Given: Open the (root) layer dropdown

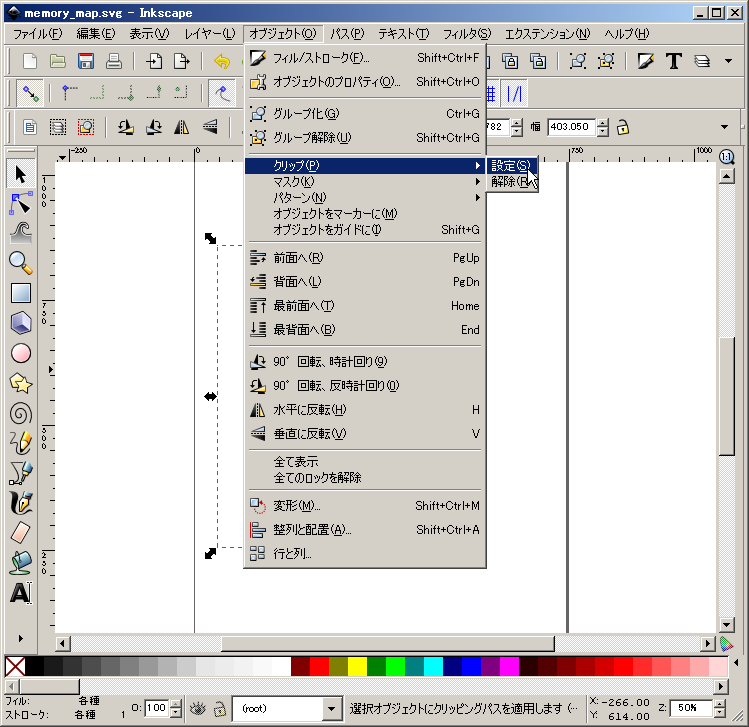Looking at the screenshot, I should click(x=331, y=708).
